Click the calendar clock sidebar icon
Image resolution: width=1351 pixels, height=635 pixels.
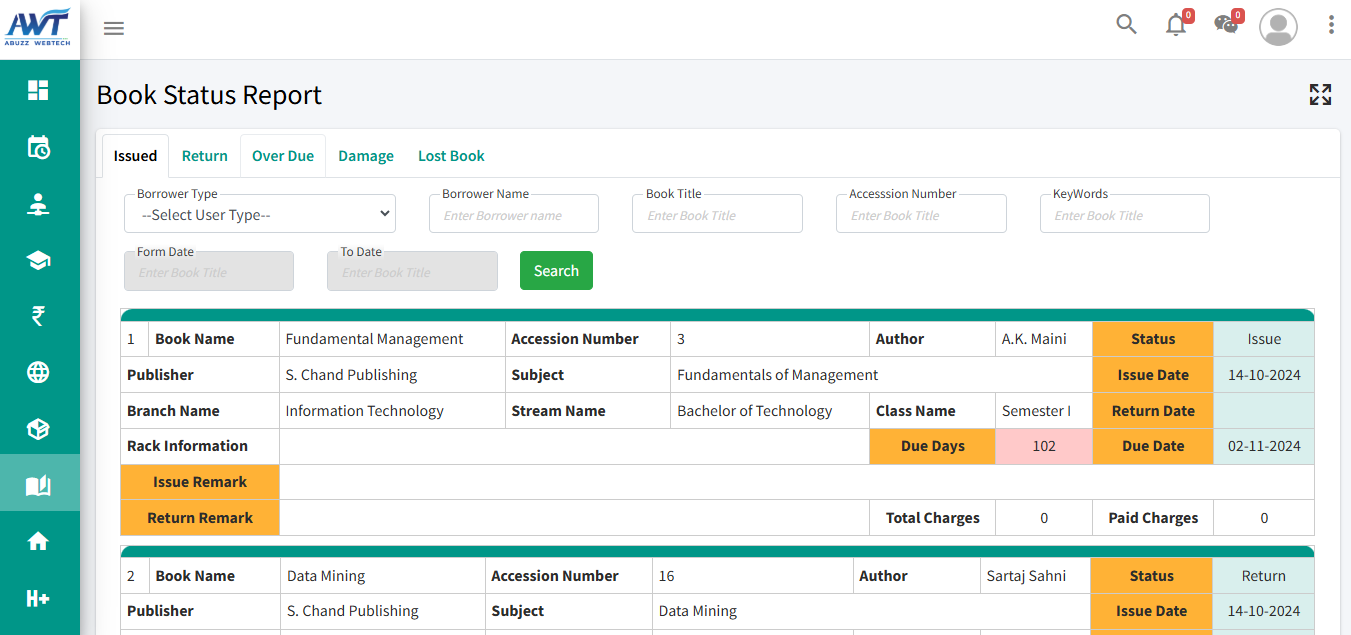tap(38, 147)
